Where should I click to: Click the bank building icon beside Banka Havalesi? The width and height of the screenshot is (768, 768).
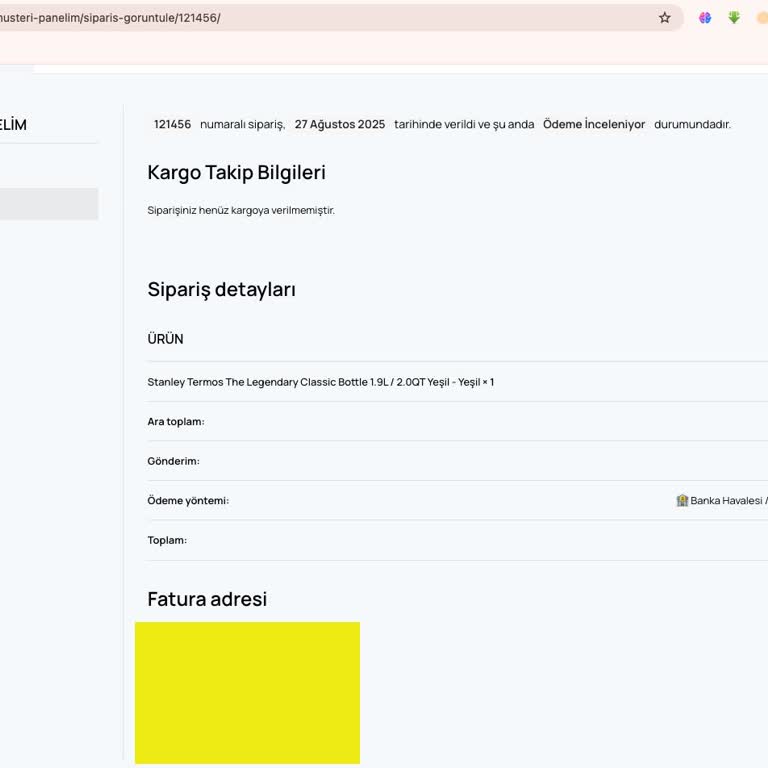682,501
